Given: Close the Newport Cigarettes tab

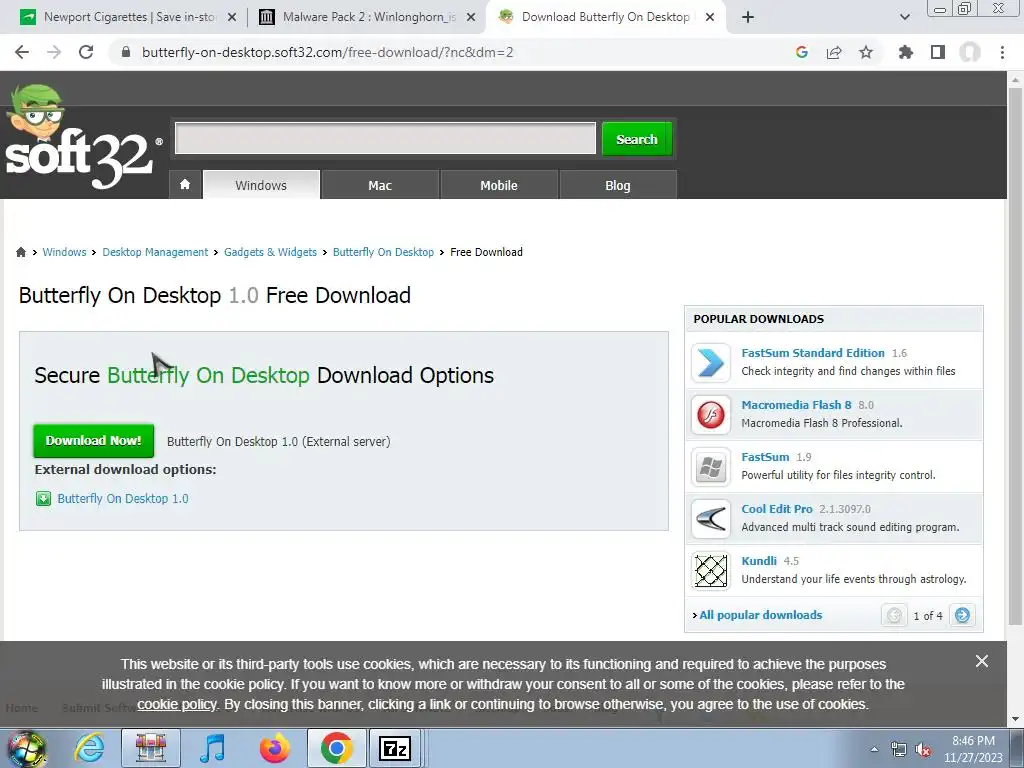Looking at the screenshot, I should (232, 18).
